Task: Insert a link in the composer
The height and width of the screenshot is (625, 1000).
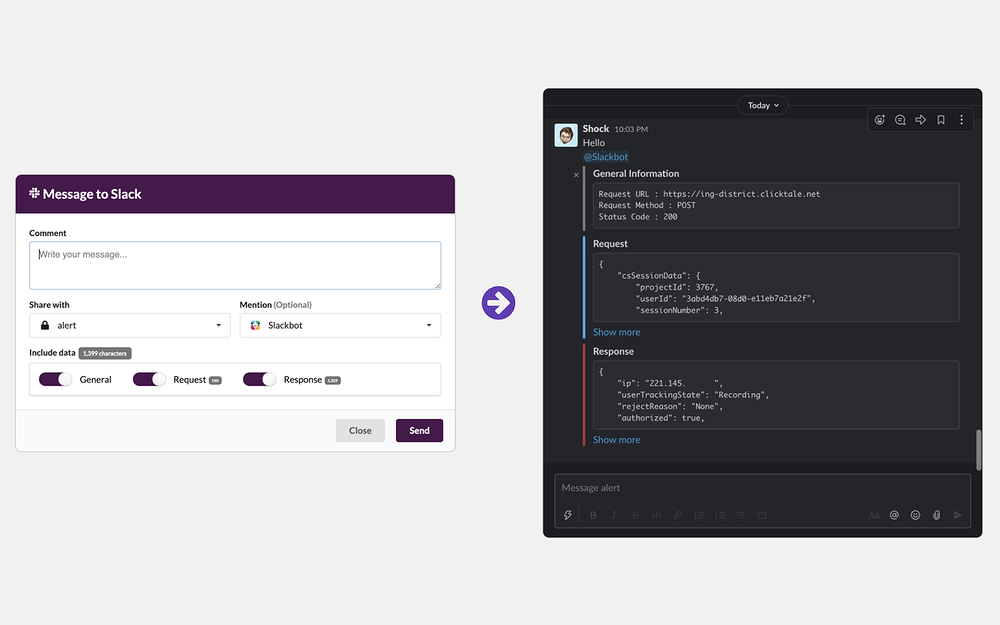Action: 677,515
